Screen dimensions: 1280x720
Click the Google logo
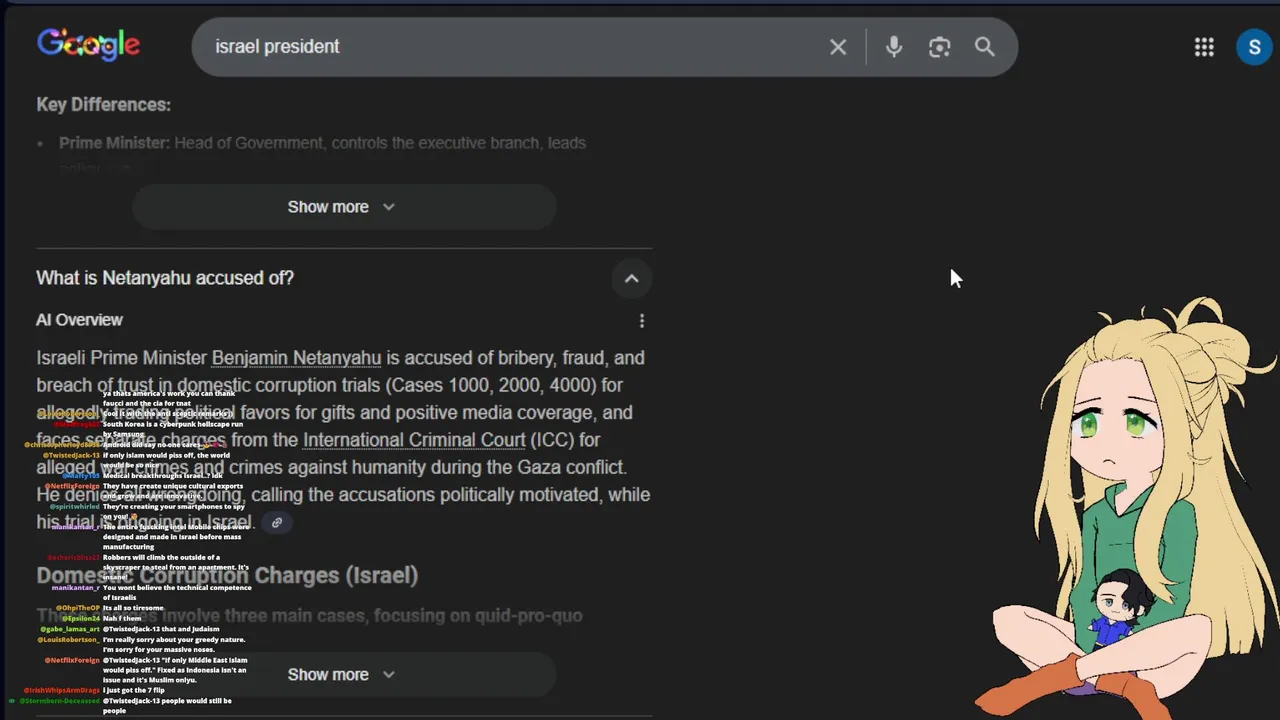click(88, 45)
